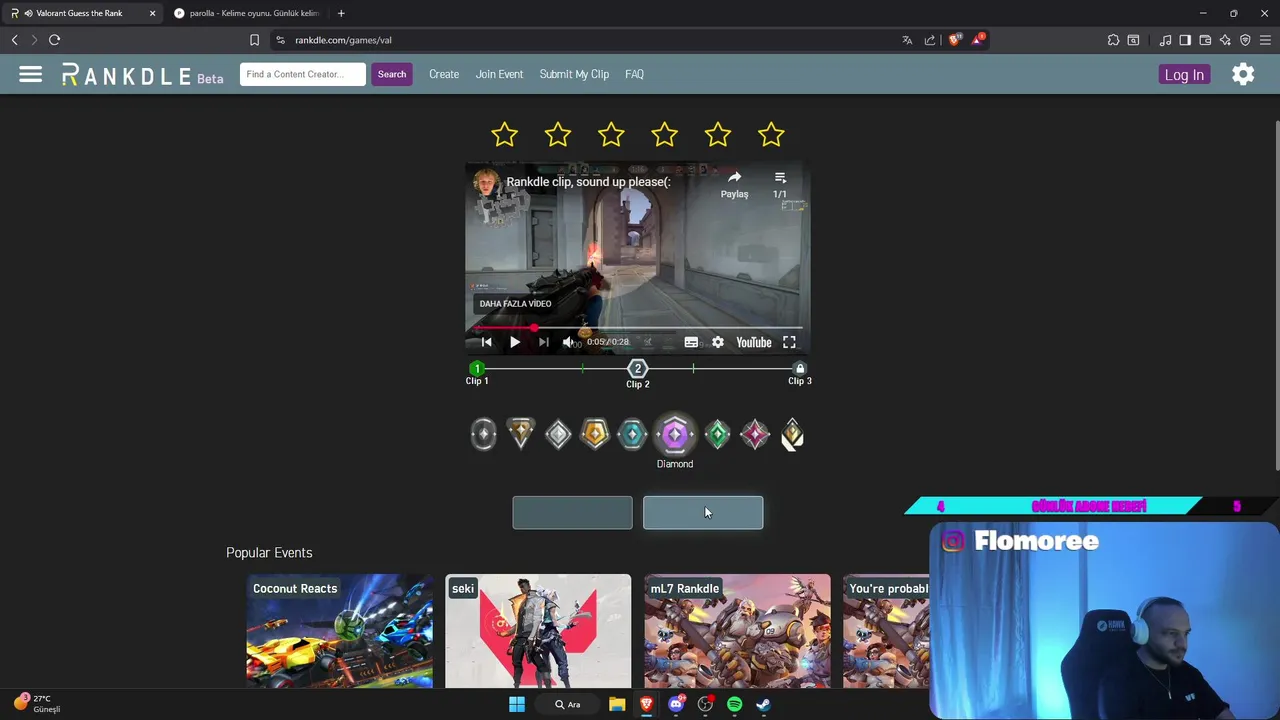Go back in browser history
Viewport: 1280px width, 720px height.
pos(14,40)
